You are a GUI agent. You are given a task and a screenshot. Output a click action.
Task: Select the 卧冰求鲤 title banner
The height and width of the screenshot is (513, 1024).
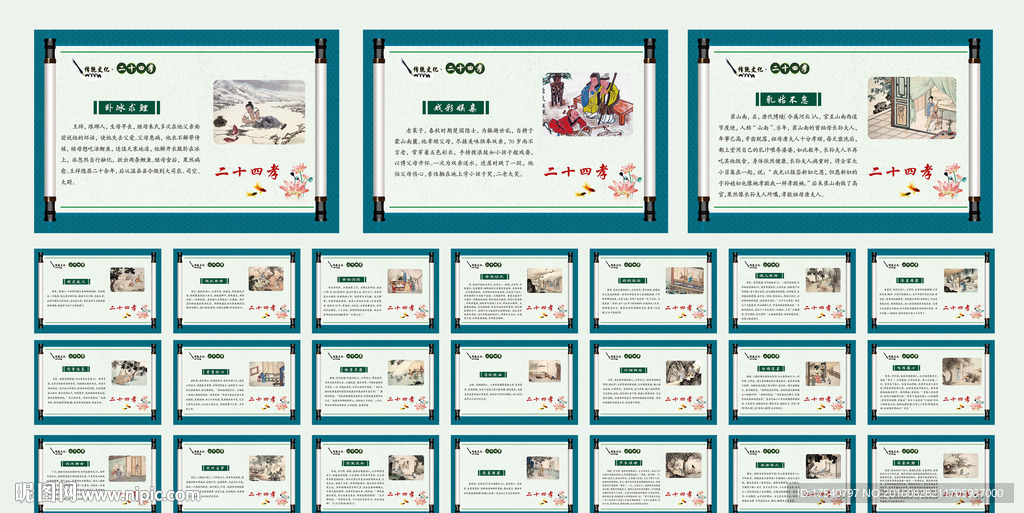[x=127, y=108]
